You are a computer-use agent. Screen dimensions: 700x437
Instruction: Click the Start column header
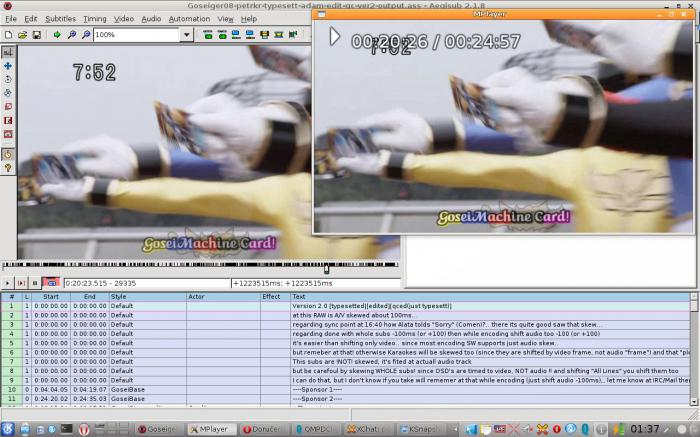tap(51, 296)
